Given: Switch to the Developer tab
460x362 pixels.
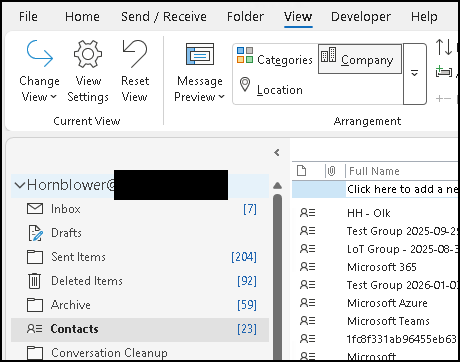Looking at the screenshot, I should click(x=361, y=16).
